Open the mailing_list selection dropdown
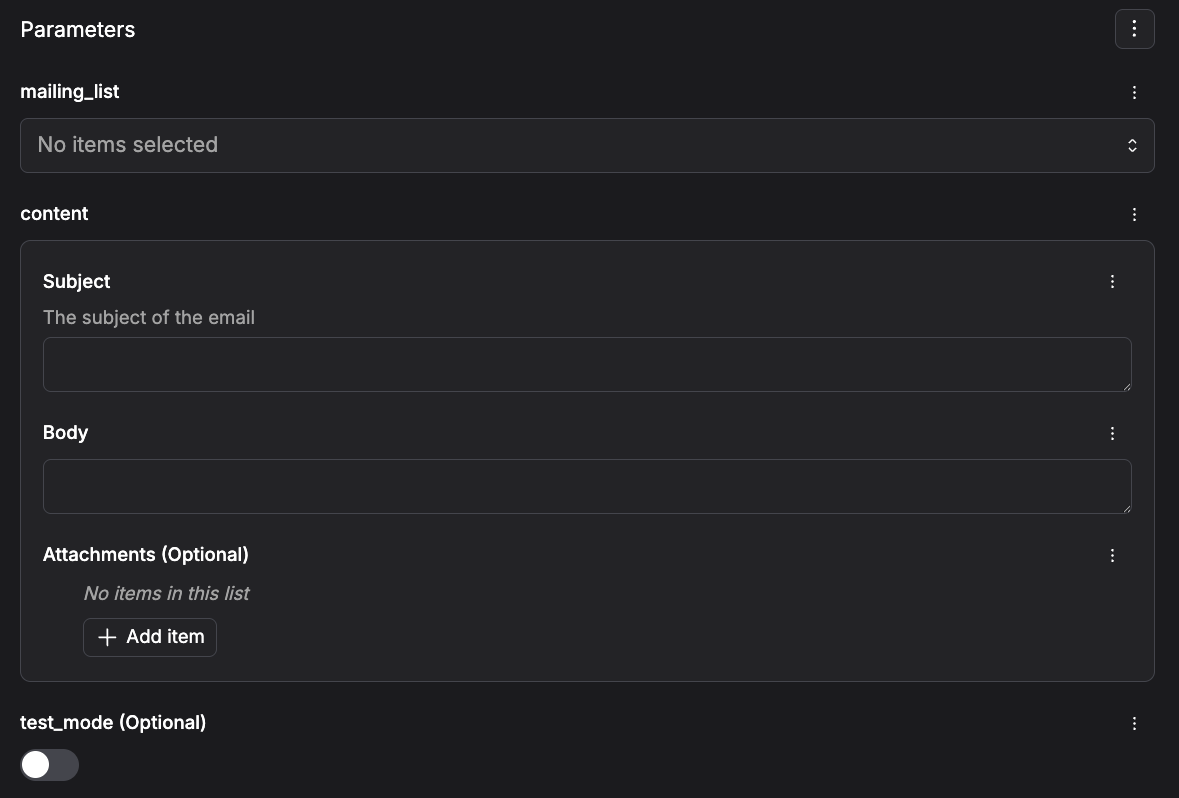 pos(587,145)
